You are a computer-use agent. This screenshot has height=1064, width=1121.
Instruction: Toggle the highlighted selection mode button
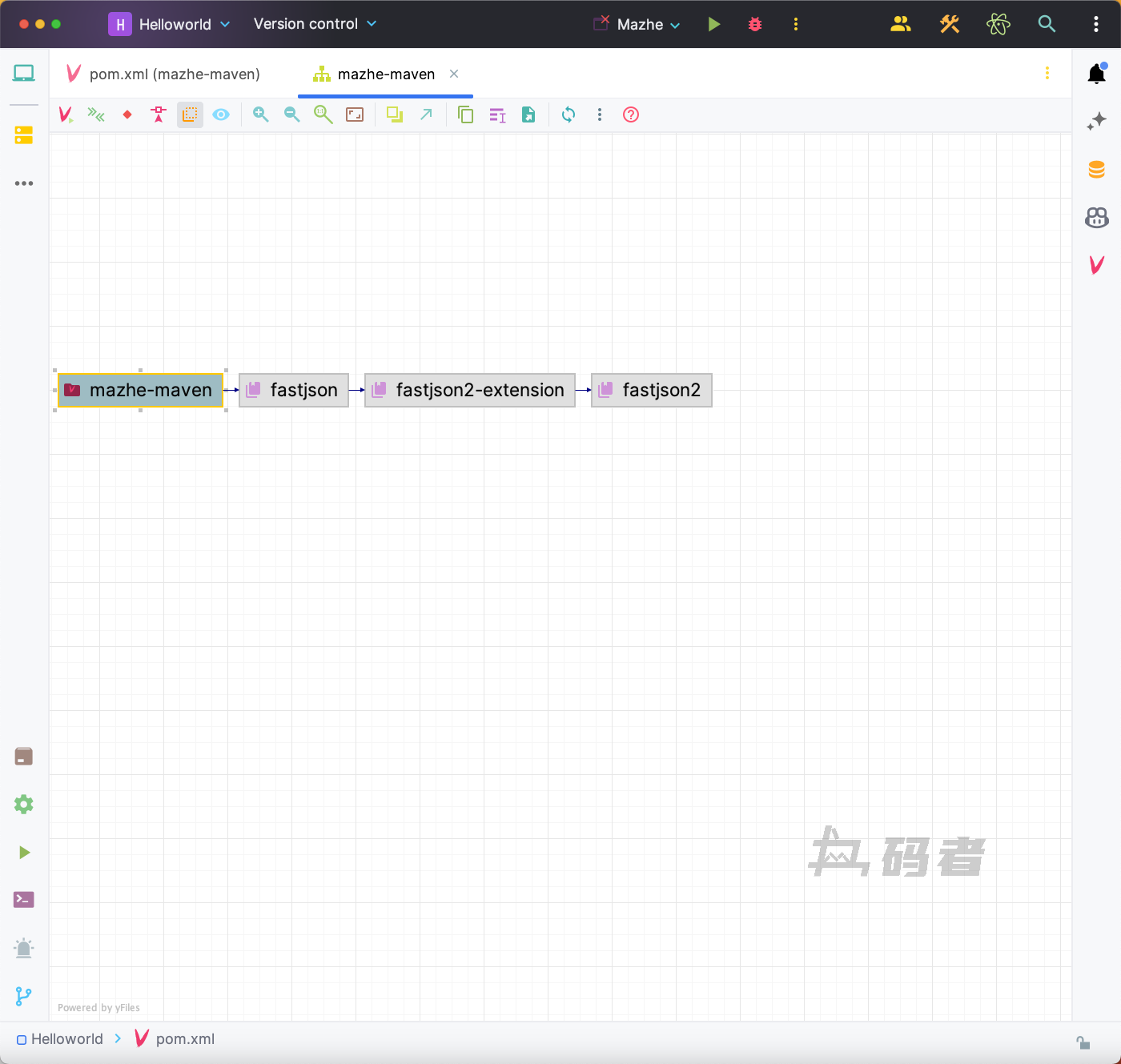pyautogui.click(x=190, y=114)
